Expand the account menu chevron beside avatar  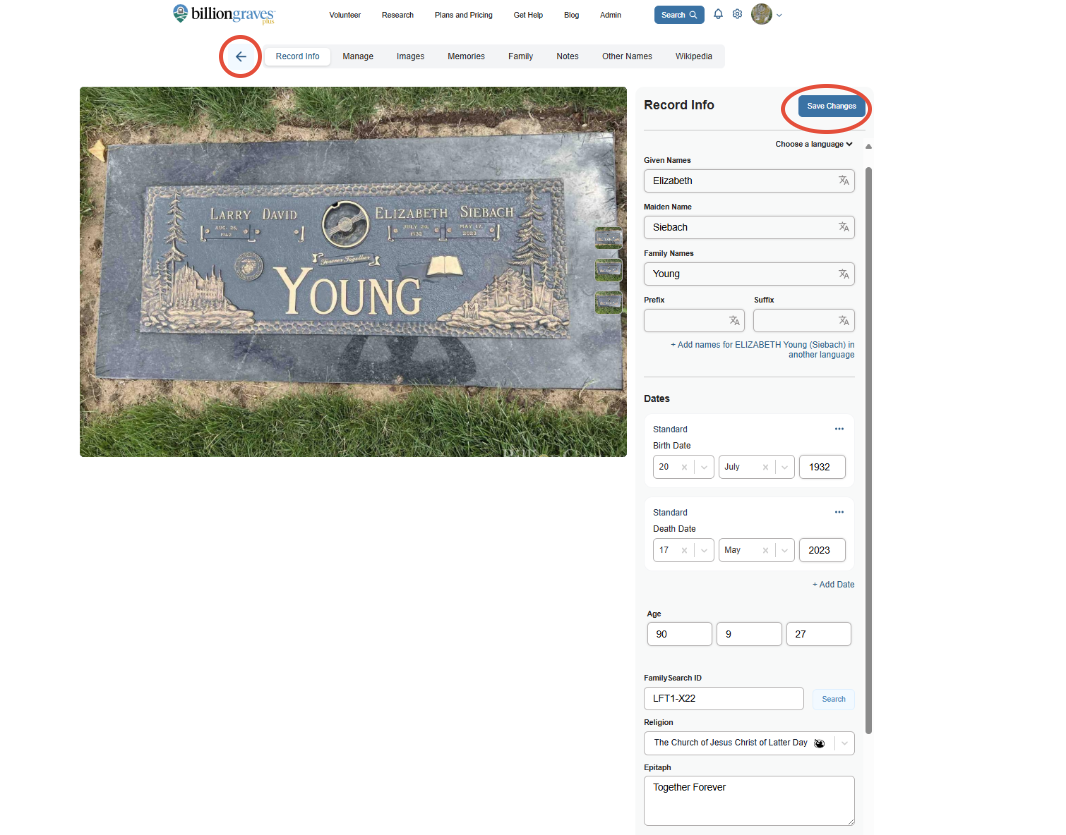[779, 15]
